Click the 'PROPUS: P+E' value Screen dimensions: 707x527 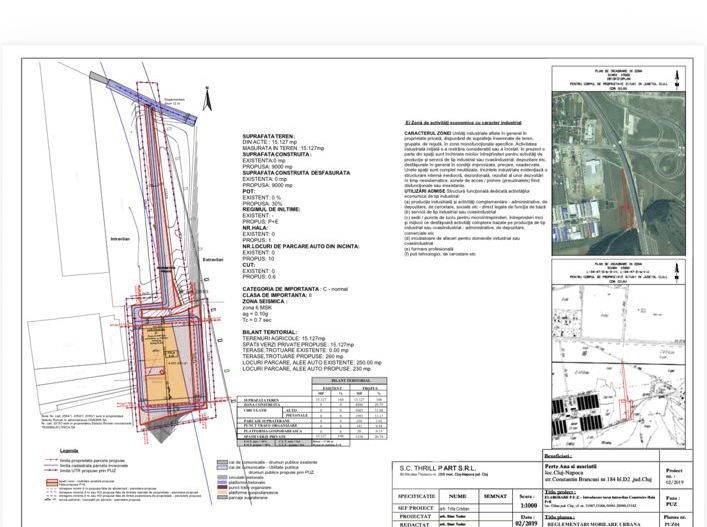(261, 222)
